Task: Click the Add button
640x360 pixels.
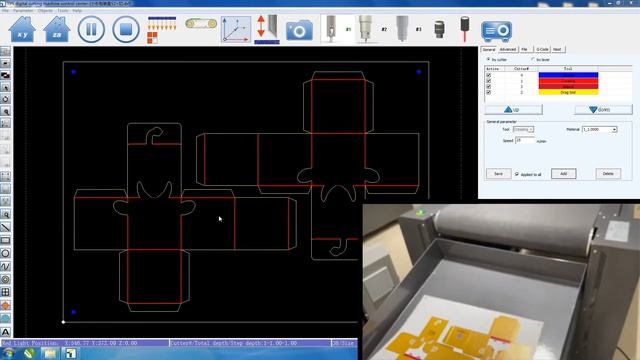Action: click(x=564, y=173)
